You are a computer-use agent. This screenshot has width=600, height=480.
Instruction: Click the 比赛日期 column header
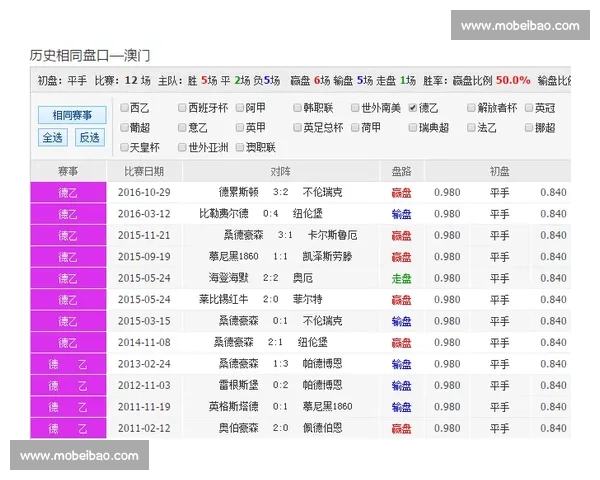[x=144, y=171]
